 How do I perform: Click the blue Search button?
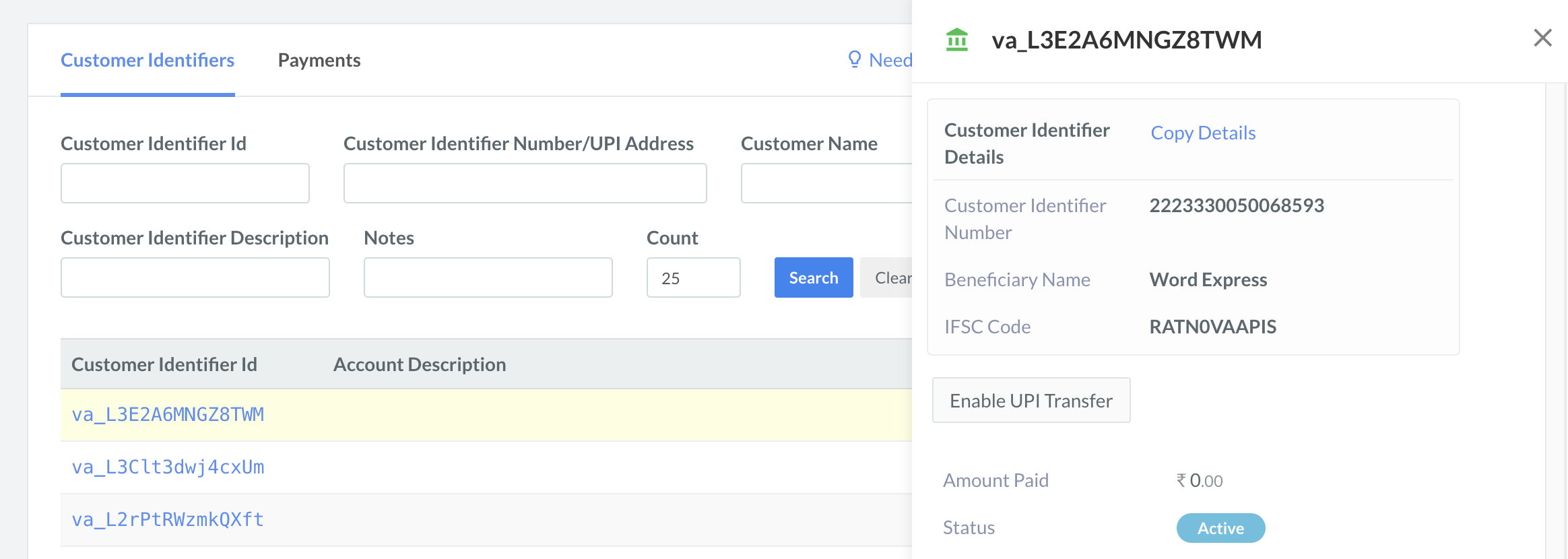point(814,277)
